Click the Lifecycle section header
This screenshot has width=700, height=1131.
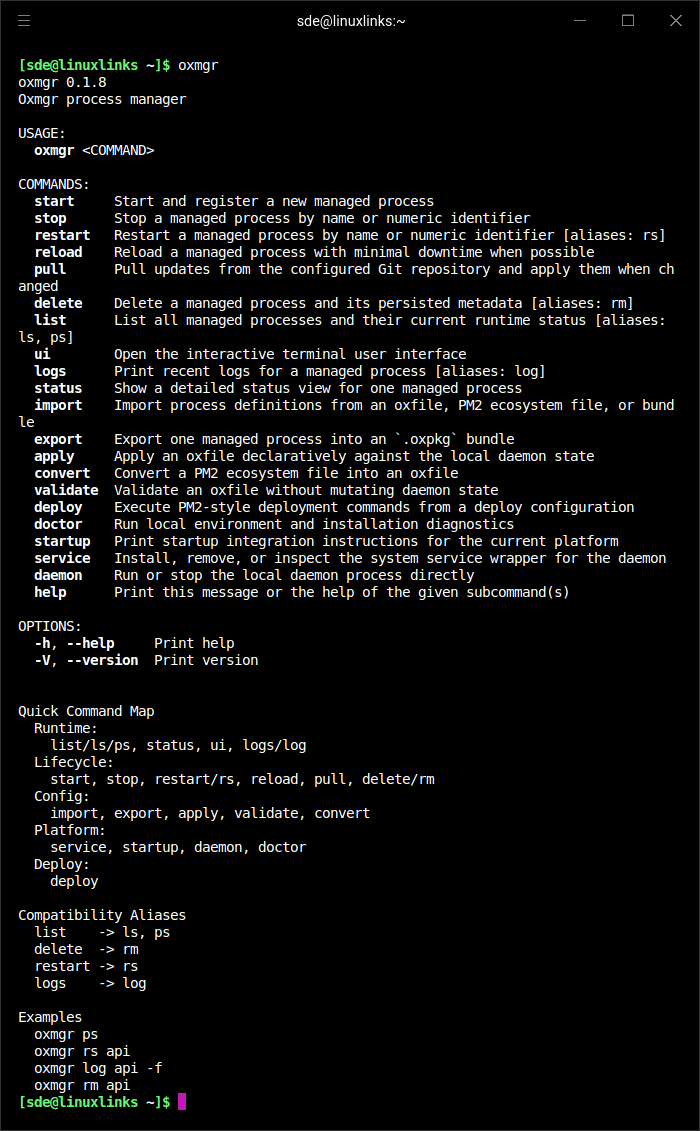click(x=67, y=762)
